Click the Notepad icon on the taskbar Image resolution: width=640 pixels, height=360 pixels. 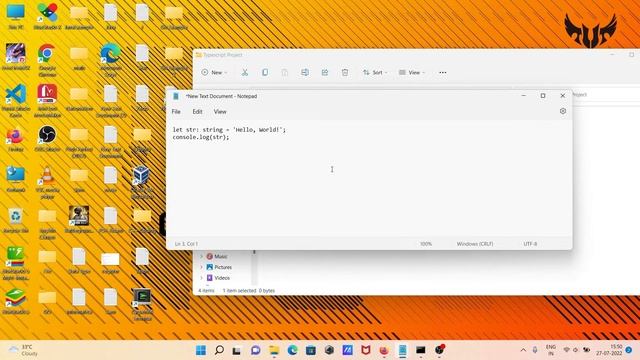[x=402, y=350]
